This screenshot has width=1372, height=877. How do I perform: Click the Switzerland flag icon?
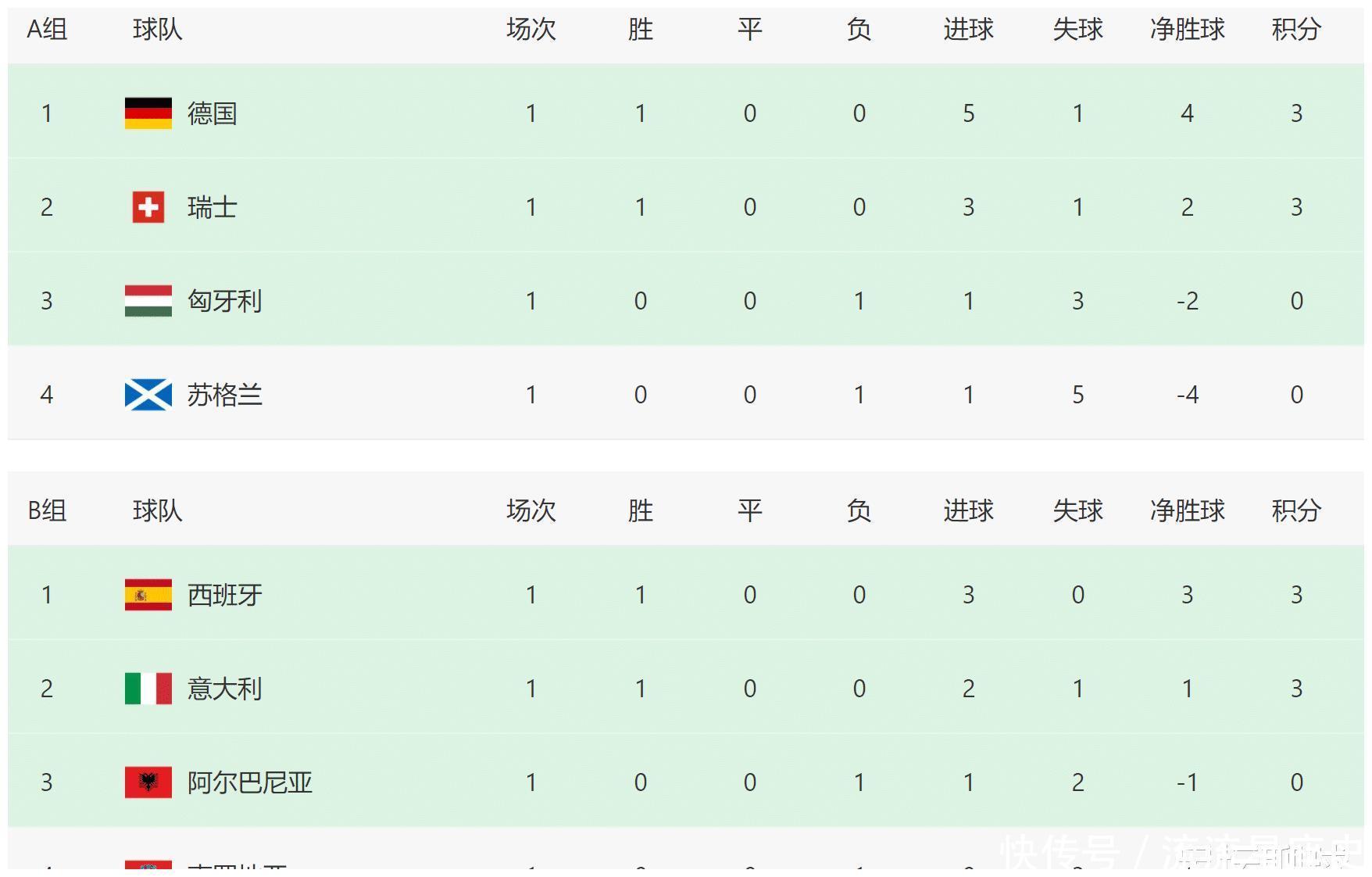tap(148, 207)
